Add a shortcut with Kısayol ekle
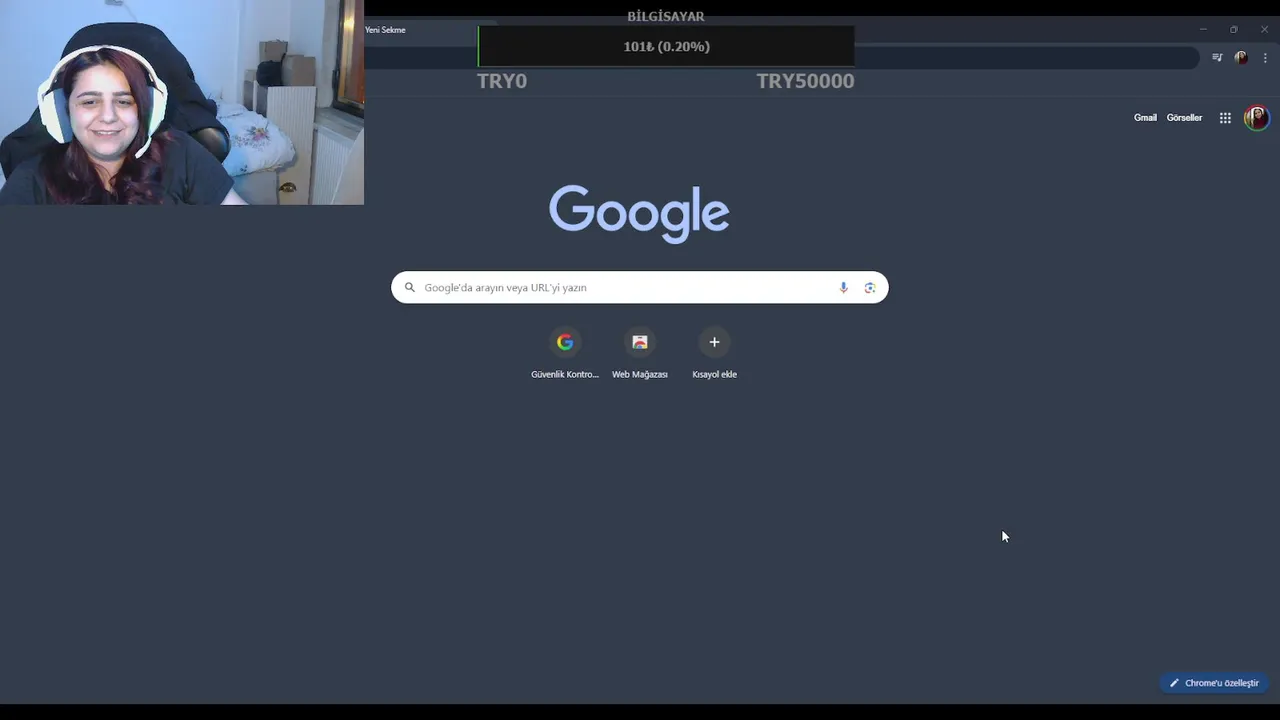This screenshot has height=720, width=1280. [x=714, y=354]
